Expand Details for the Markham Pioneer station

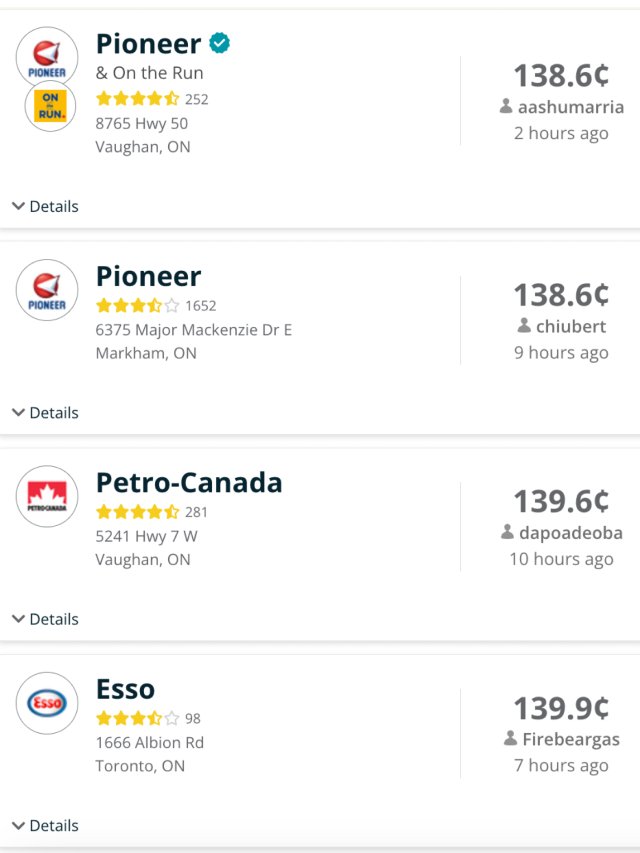(x=47, y=412)
